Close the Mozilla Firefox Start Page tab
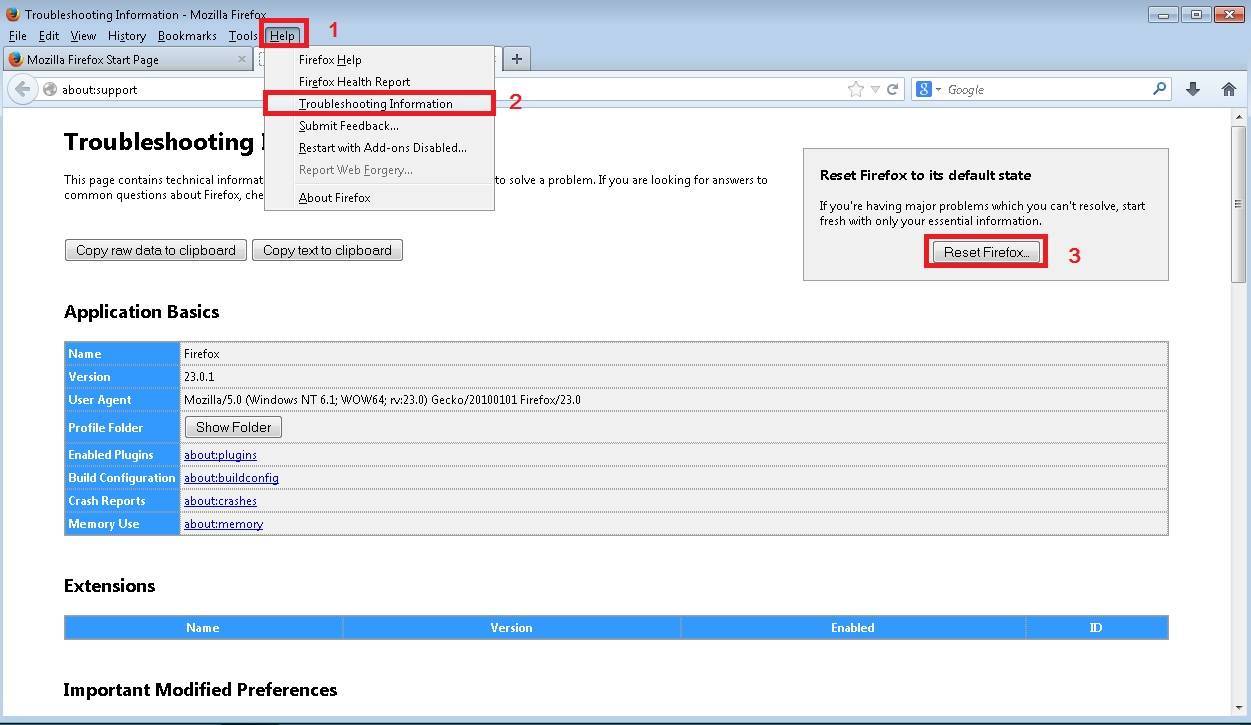The width and height of the screenshot is (1251, 725). pyautogui.click(x=242, y=59)
